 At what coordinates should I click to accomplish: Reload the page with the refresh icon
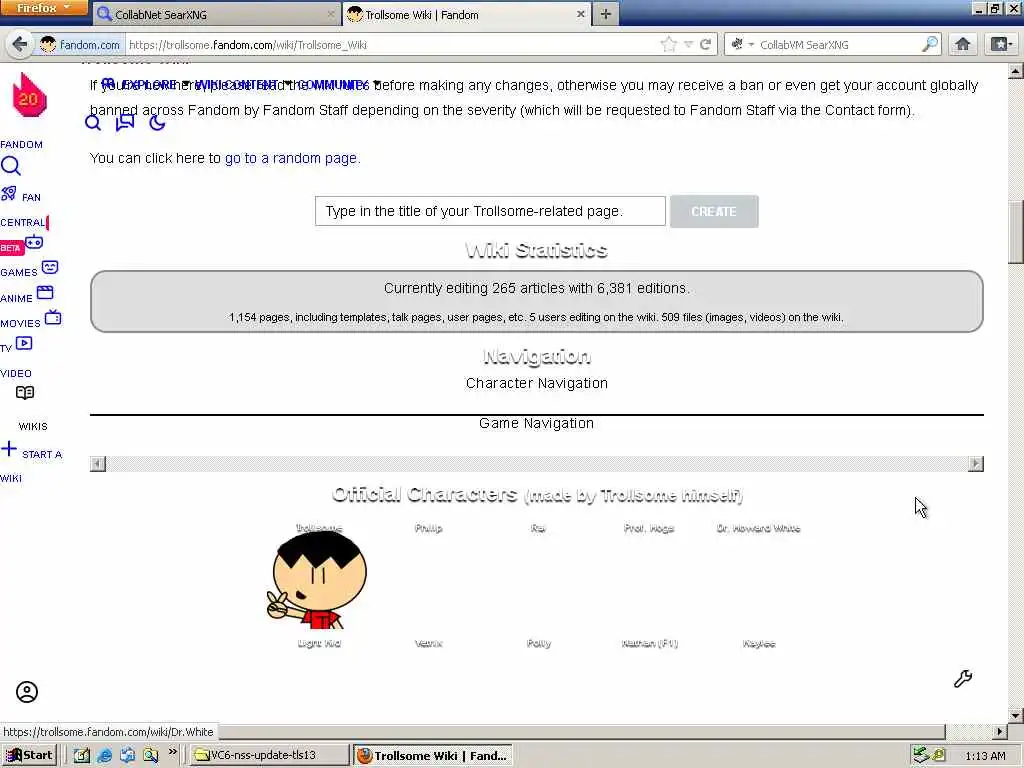coord(705,44)
